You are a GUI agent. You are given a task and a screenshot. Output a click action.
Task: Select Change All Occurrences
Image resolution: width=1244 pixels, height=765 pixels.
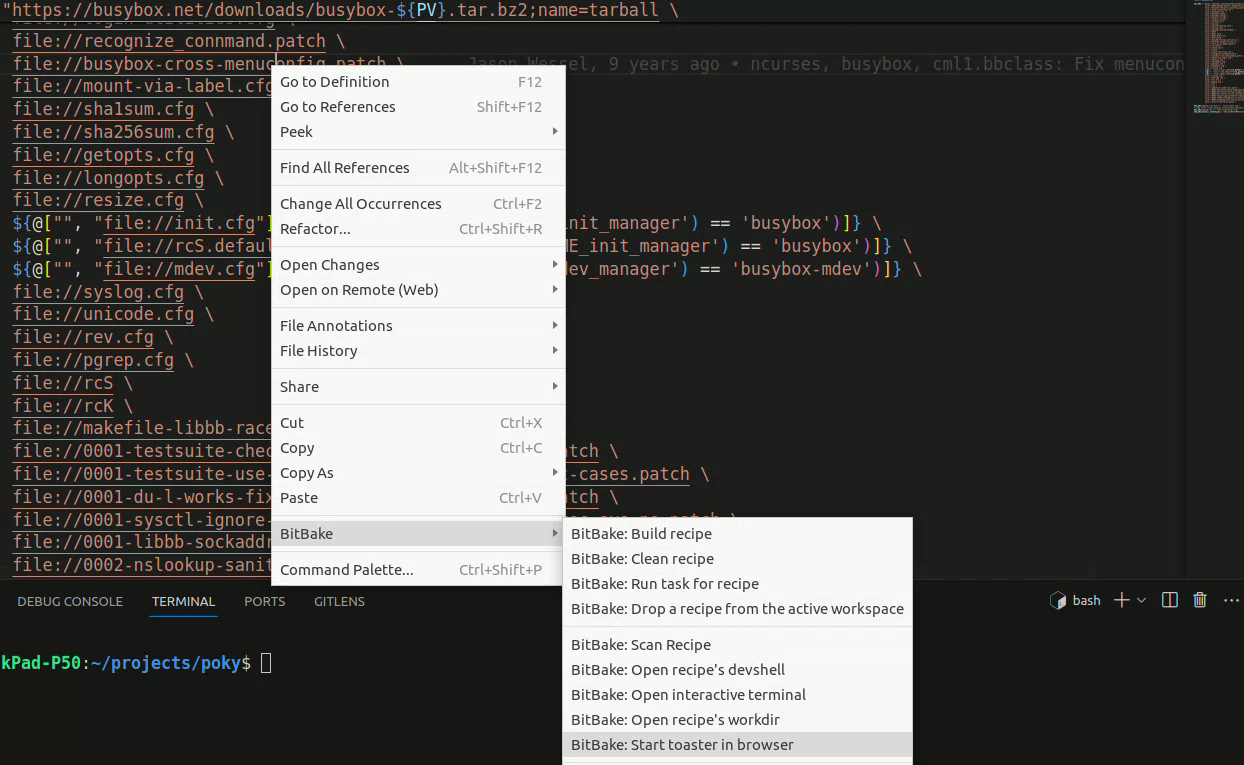pos(418,204)
